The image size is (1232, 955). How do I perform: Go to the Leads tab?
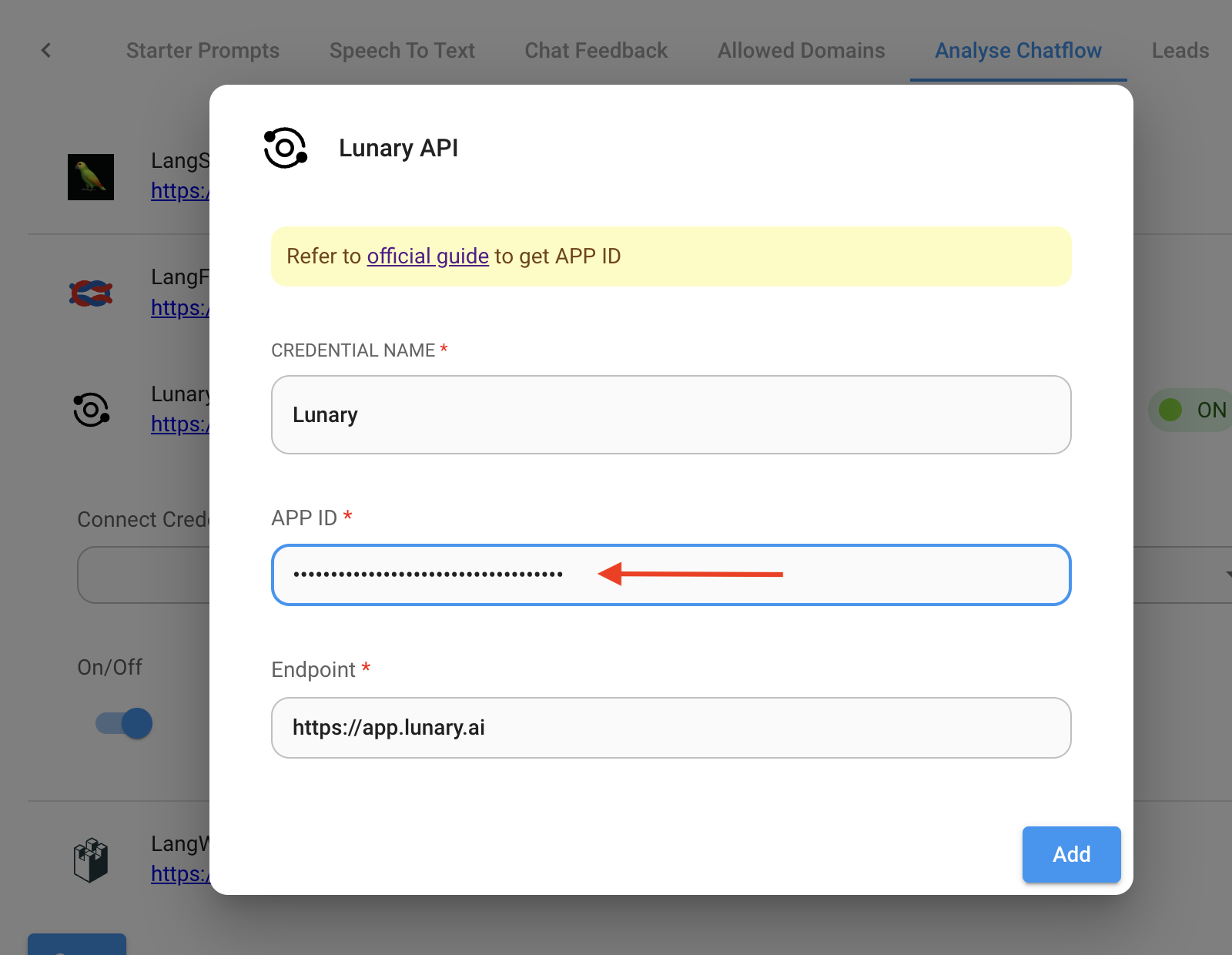[1180, 51]
